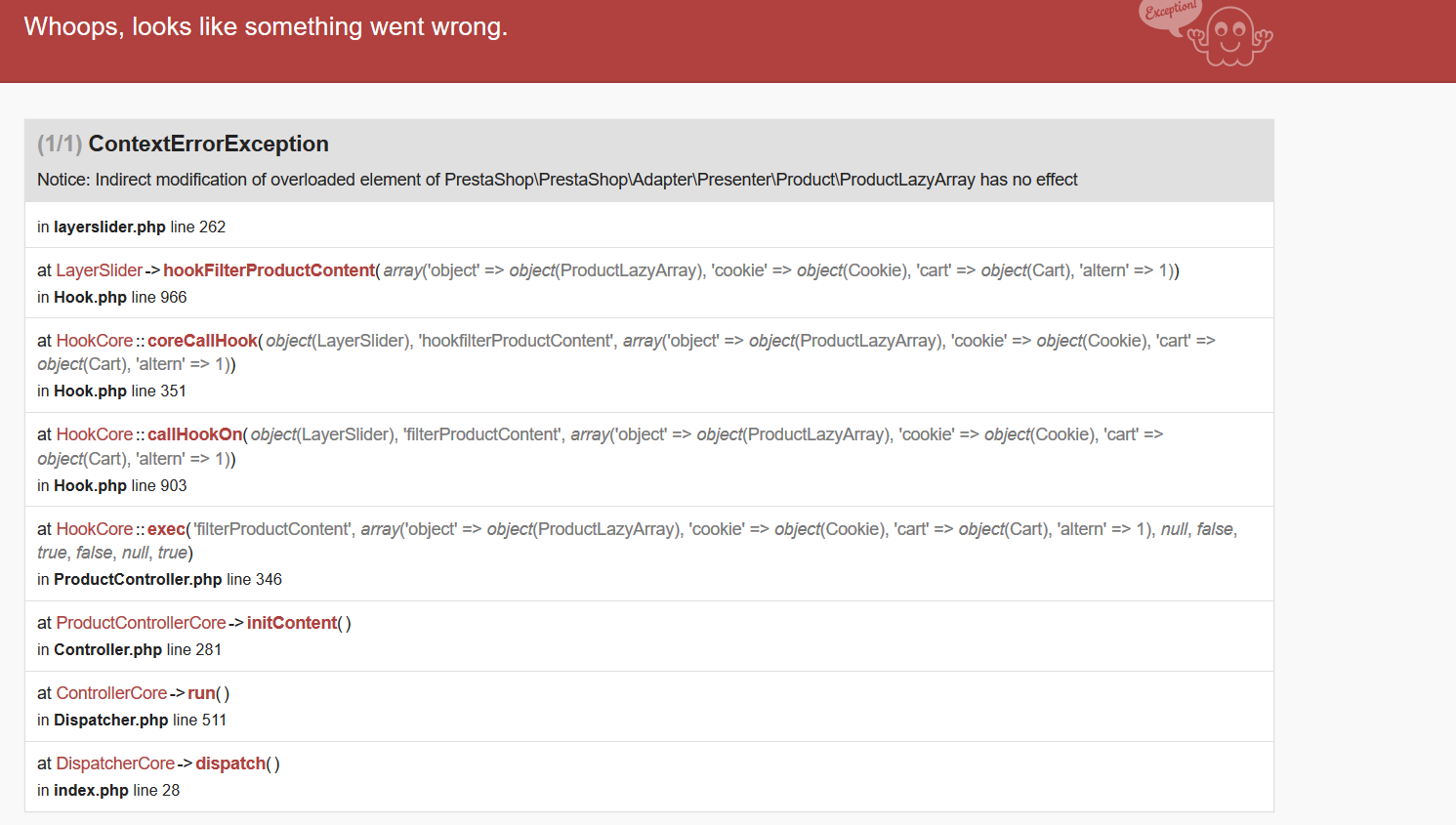The width and height of the screenshot is (1456, 825).
Task: Select the initContent method name
Action: pyautogui.click(x=292, y=623)
